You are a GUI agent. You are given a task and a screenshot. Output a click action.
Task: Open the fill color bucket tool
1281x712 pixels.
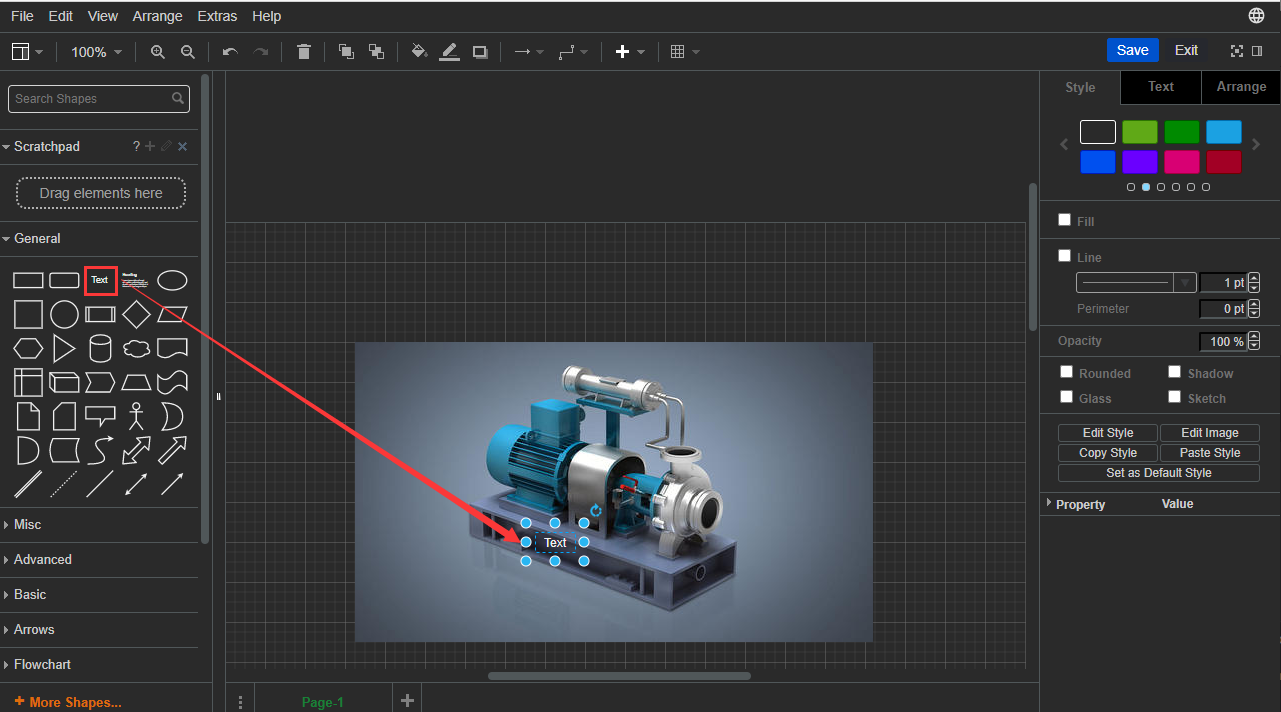point(419,51)
